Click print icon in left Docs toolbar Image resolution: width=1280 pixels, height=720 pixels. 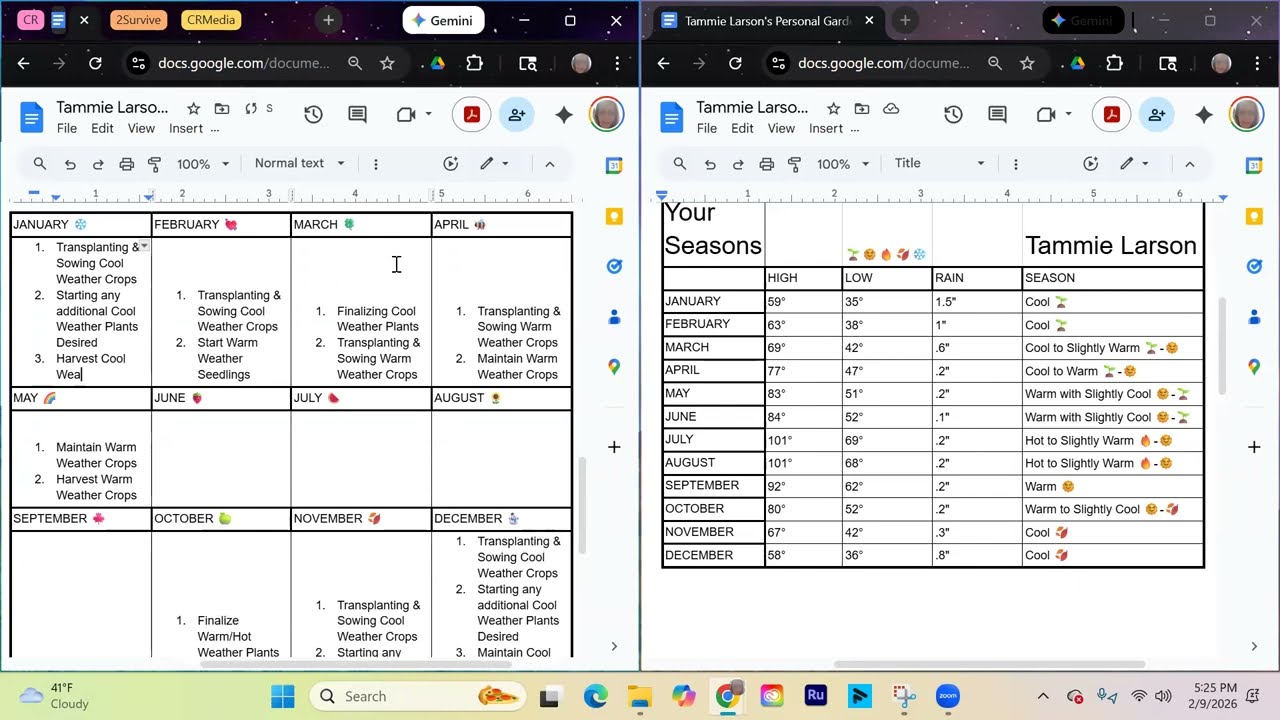point(126,164)
